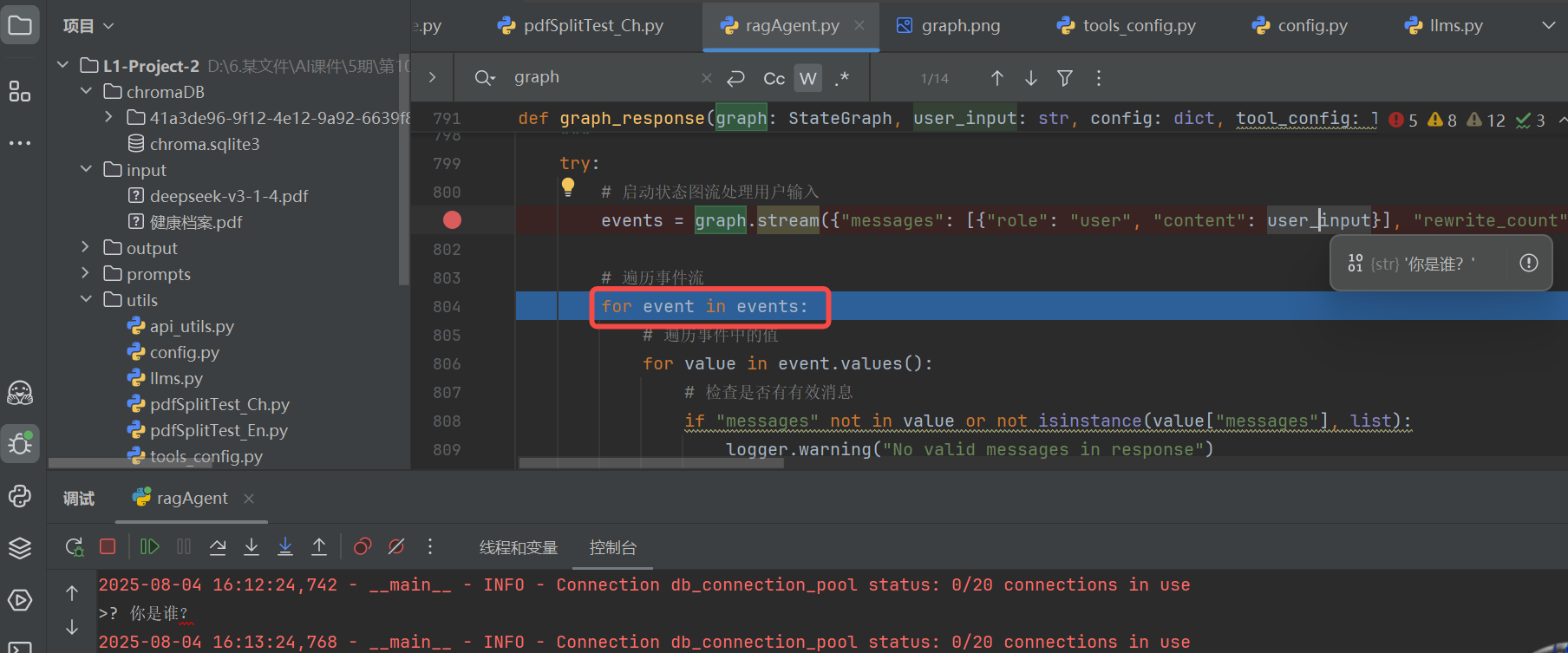Viewport: 1568px width, 653px height.
Task: Collapse the input folder
Action: pyautogui.click(x=86, y=169)
